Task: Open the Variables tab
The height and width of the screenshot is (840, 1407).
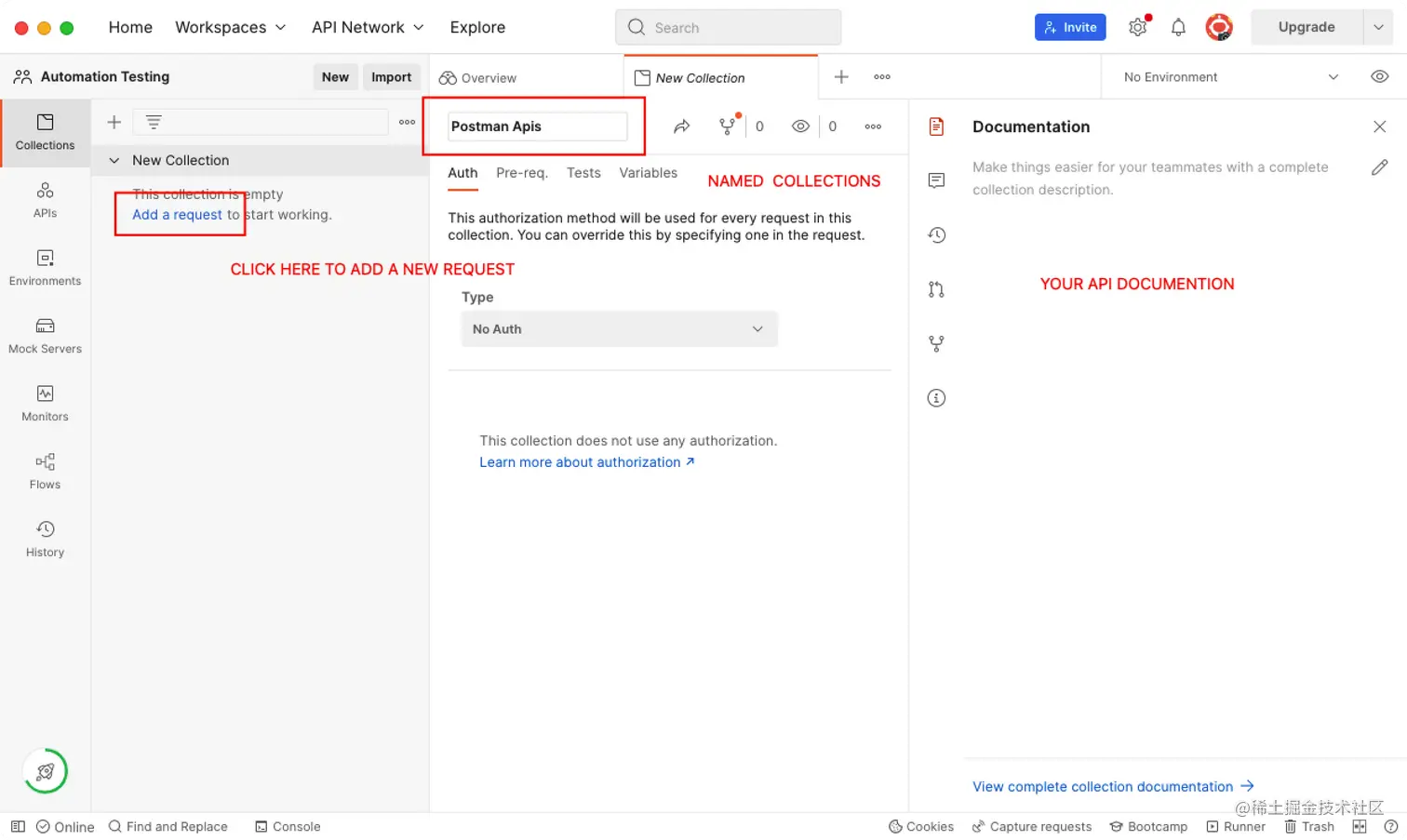Action: tap(649, 173)
